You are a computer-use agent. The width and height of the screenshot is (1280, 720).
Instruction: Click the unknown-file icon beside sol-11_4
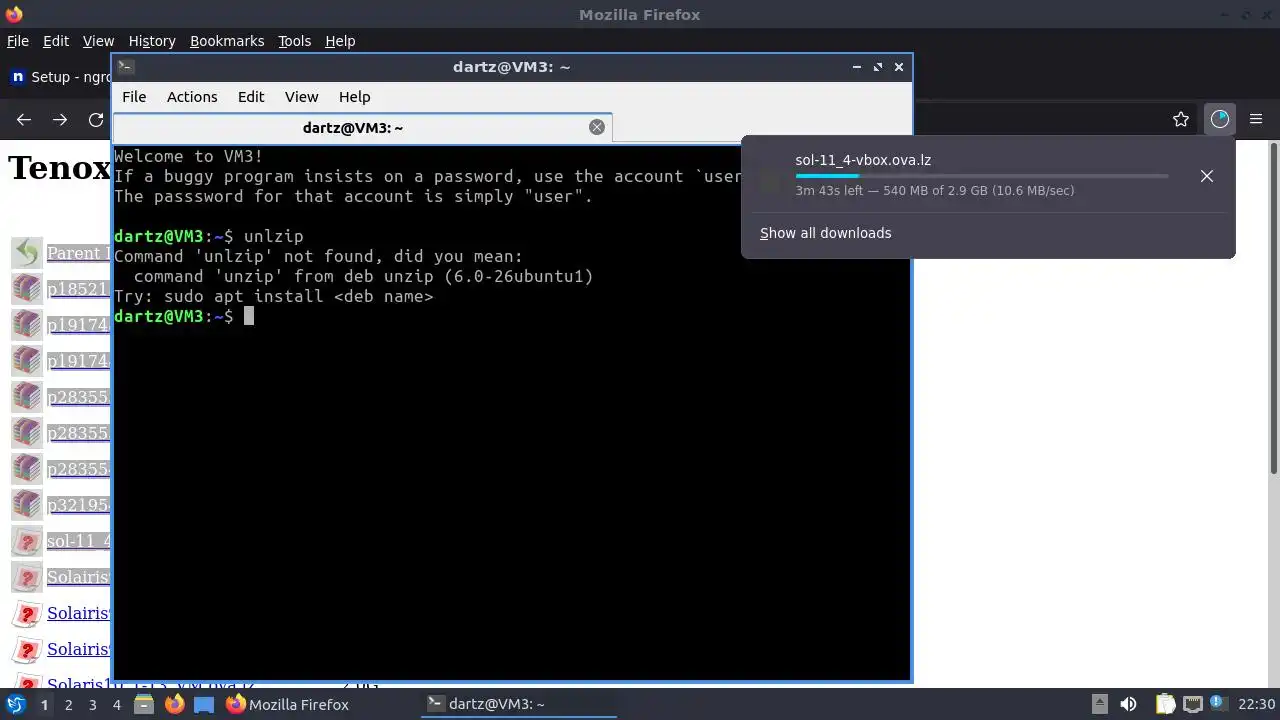27,541
